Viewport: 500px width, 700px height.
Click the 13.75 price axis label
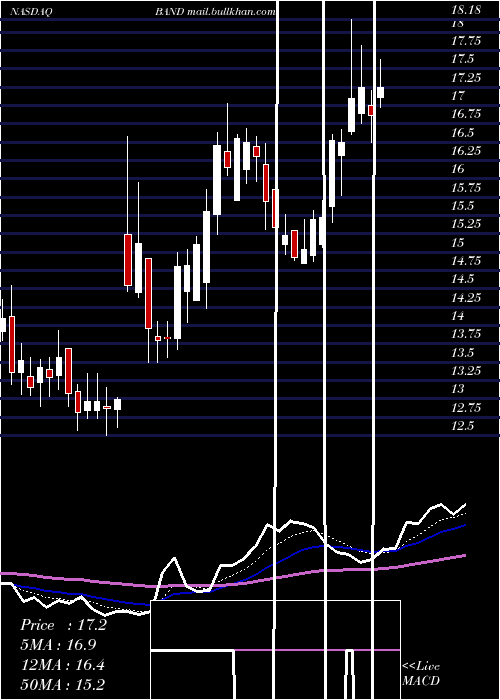tap(466, 334)
